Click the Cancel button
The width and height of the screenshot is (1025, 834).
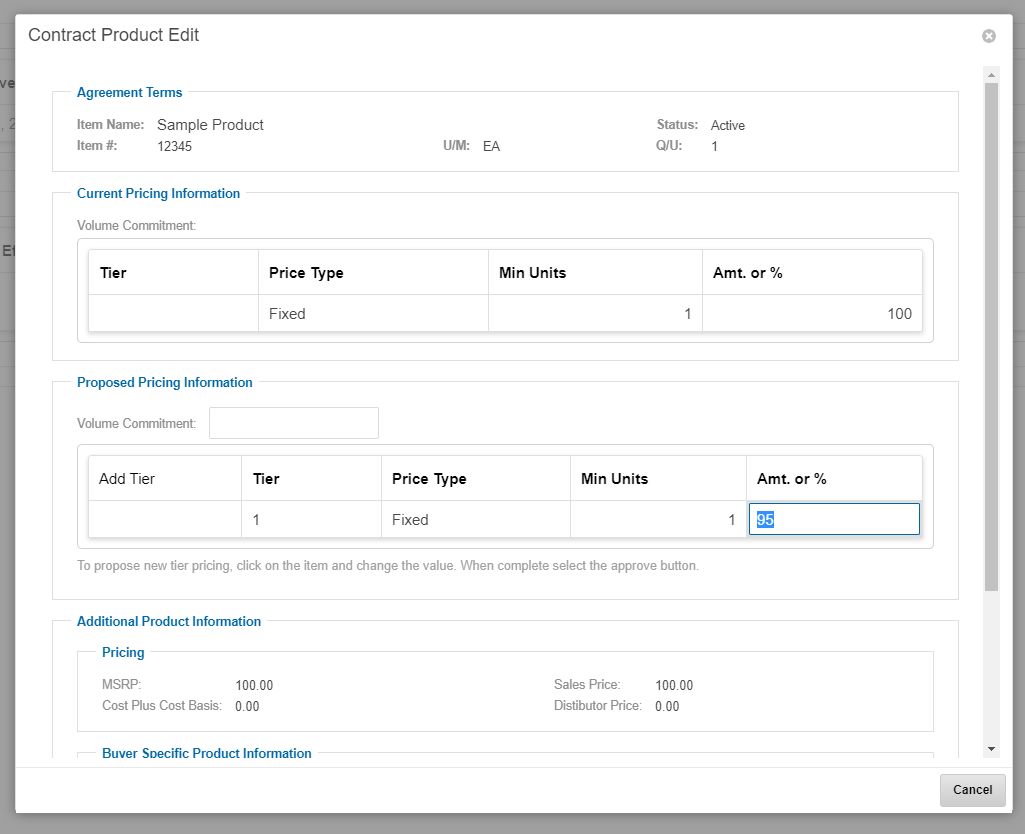[x=972, y=790]
